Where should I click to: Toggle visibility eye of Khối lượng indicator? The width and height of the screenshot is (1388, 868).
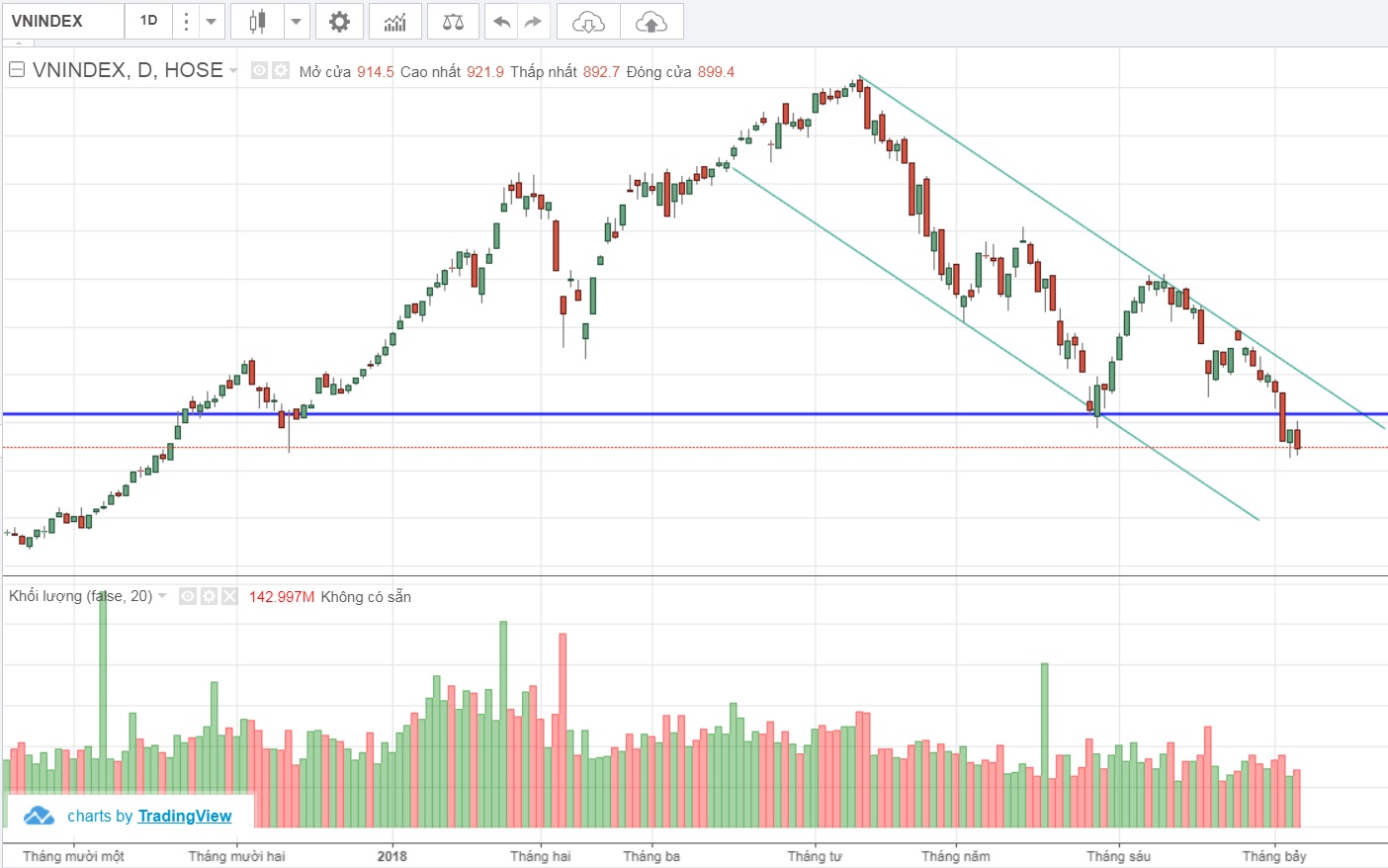click(188, 596)
